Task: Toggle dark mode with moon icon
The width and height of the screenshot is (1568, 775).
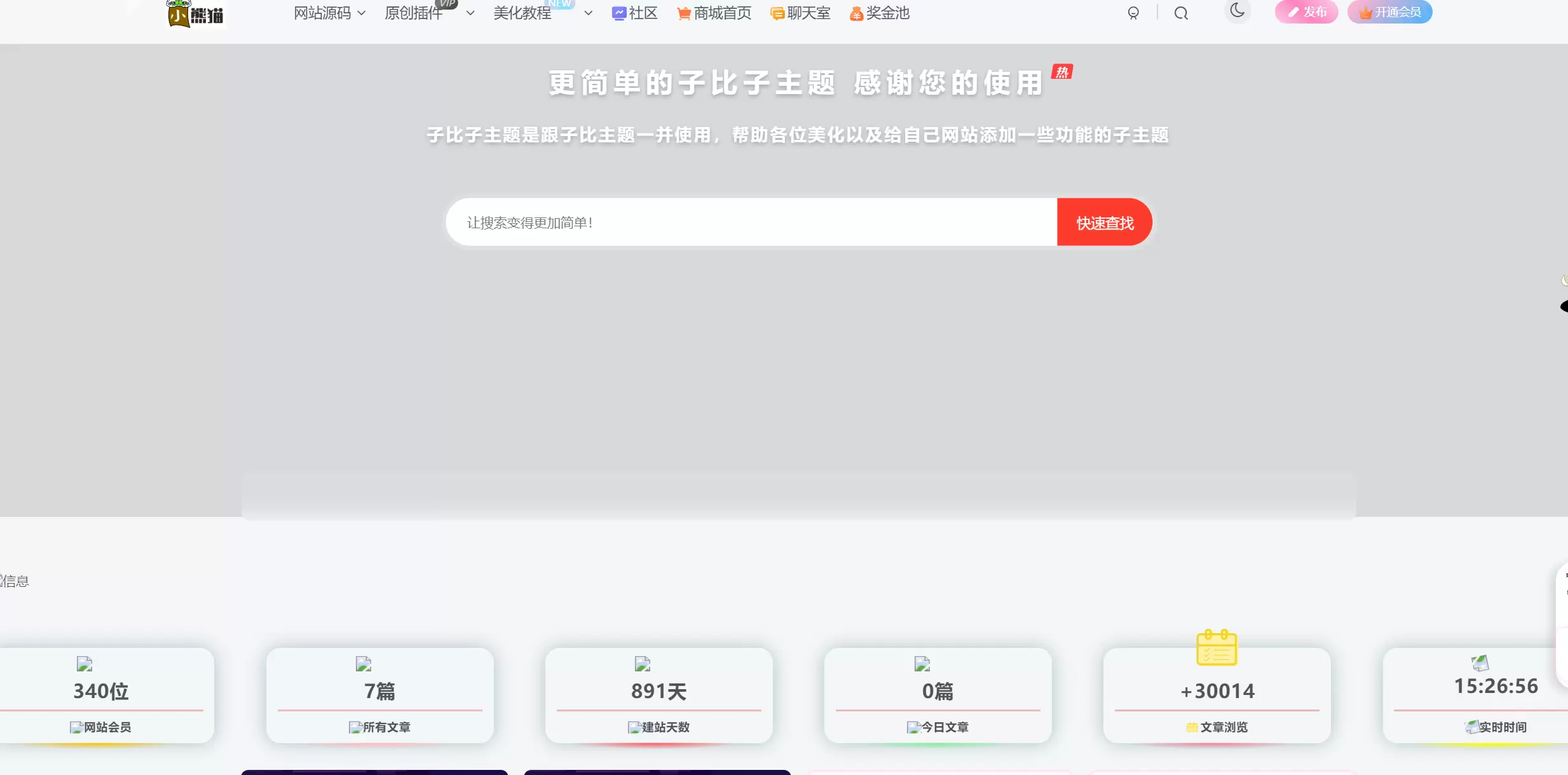Action: coord(1237,11)
